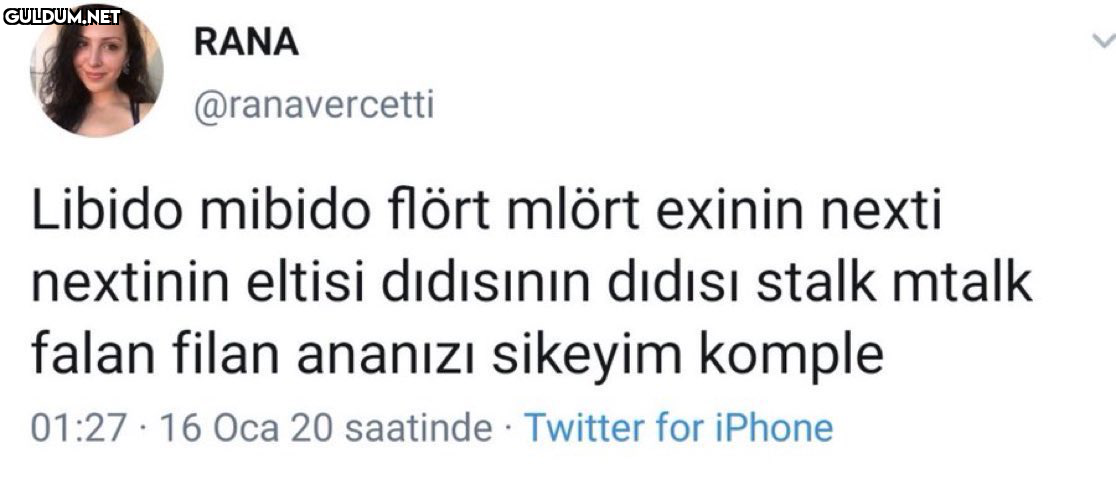This screenshot has height=479, width=1116.
Task: Open the tweet options chevron menu
Action: point(1102,42)
